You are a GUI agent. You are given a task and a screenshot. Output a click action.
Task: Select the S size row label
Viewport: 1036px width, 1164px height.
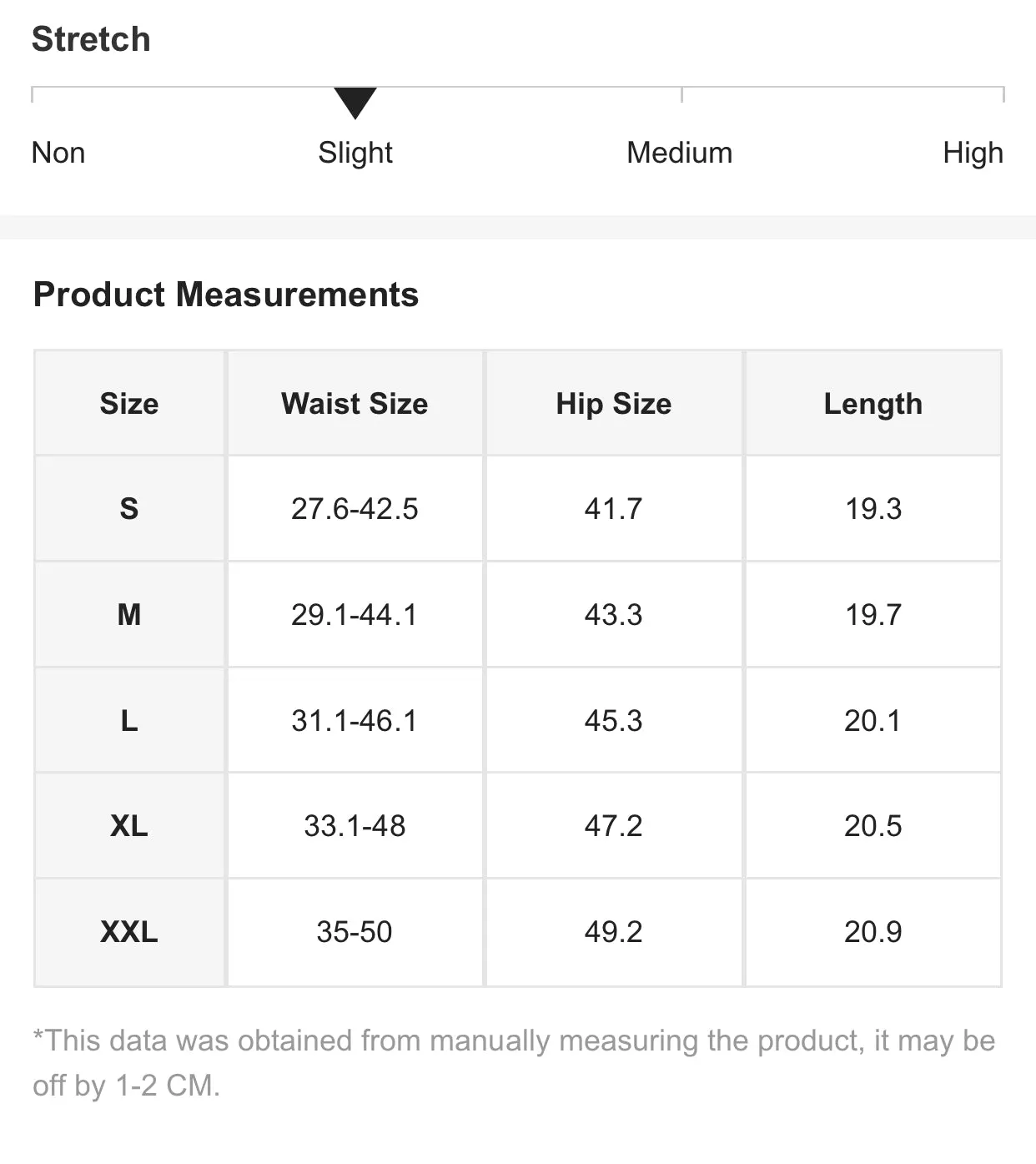[x=129, y=509]
